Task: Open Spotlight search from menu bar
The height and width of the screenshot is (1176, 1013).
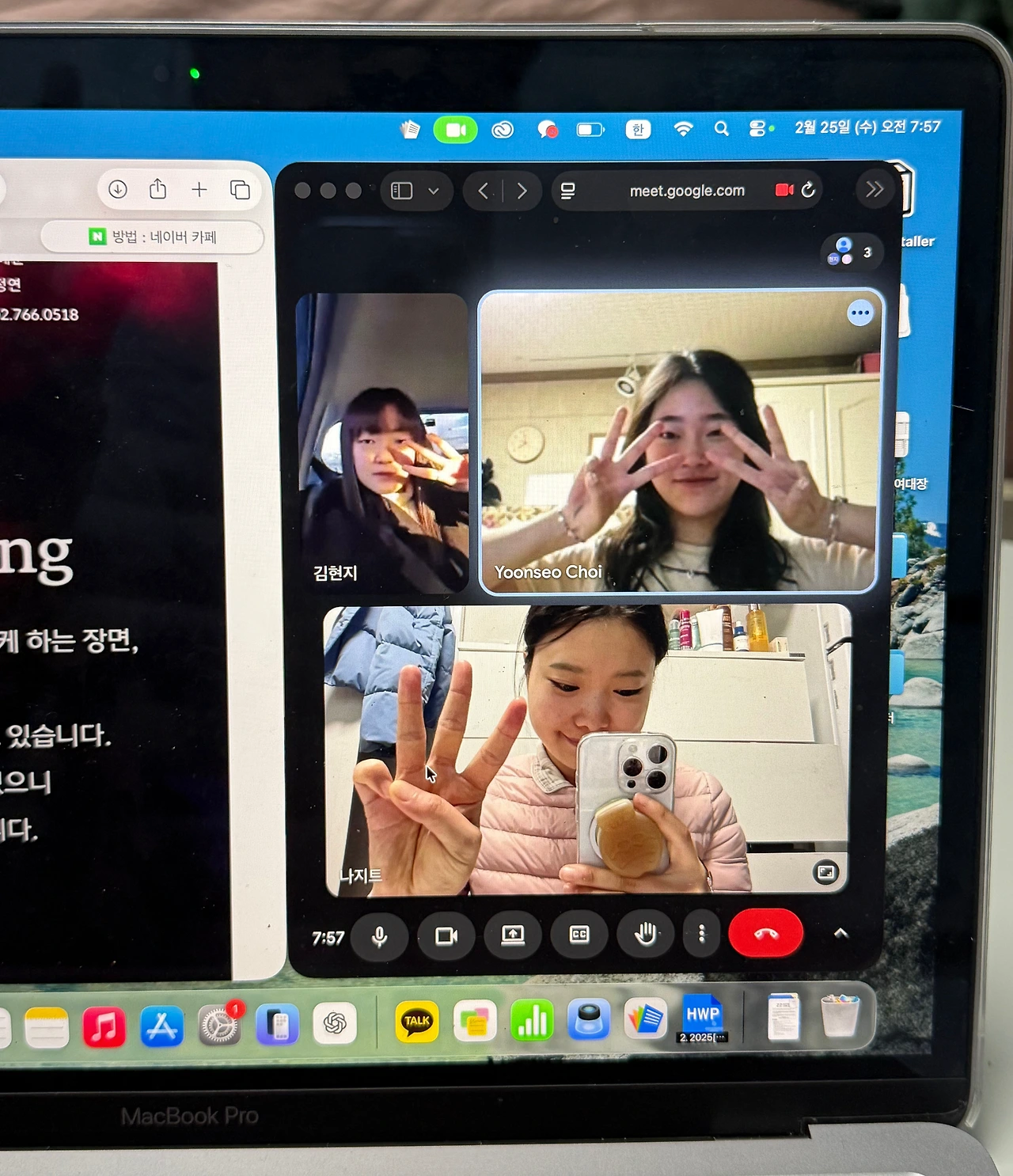Action: pyautogui.click(x=721, y=128)
